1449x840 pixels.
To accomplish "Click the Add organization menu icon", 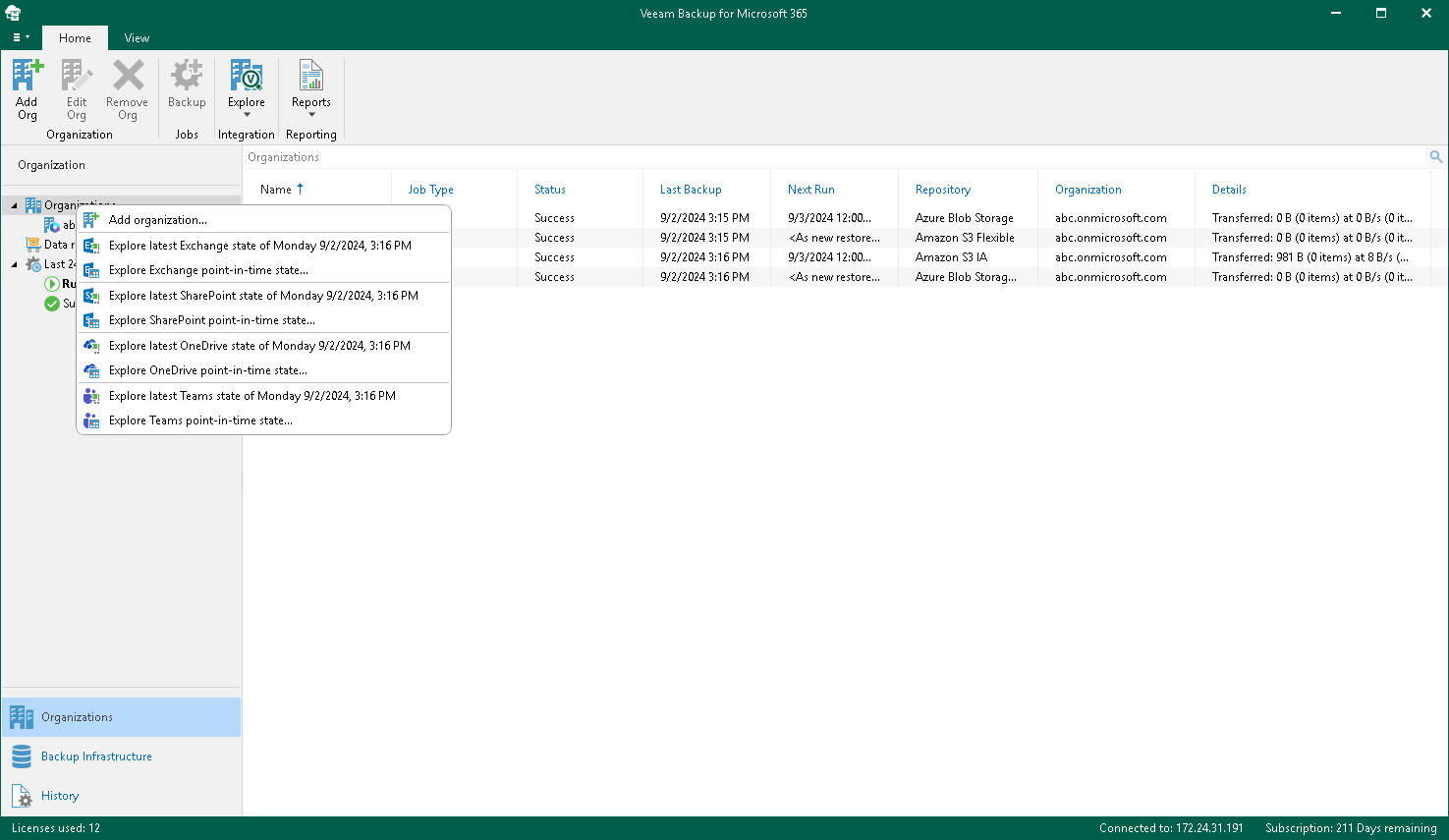I will click(x=91, y=220).
